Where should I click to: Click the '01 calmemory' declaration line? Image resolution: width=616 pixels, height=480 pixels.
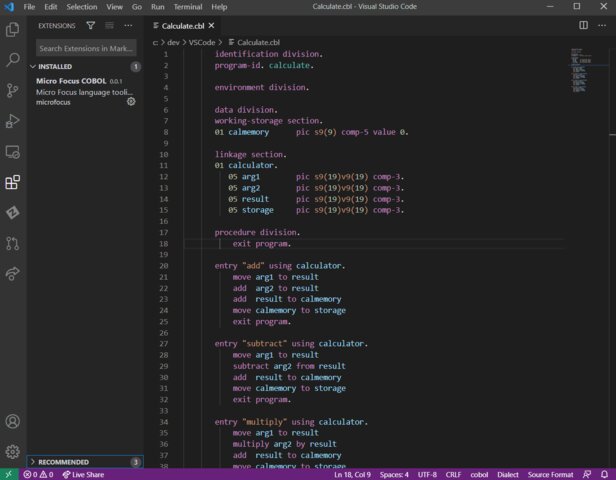tap(311, 132)
